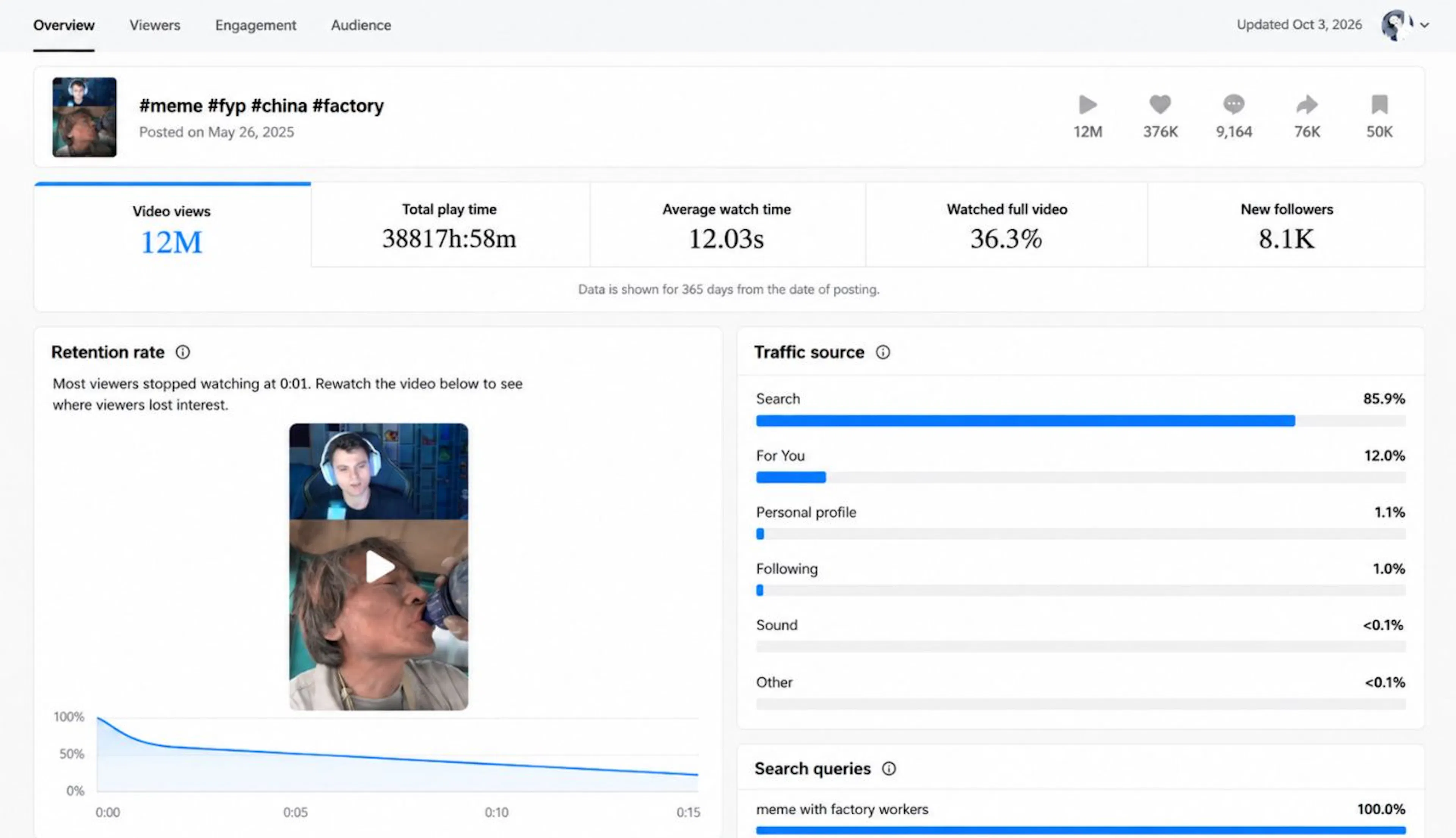Click the 0:05 mark on retention timeline
This screenshot has width=1456, height=838.
pyautogui.click(x=295, y=813)
